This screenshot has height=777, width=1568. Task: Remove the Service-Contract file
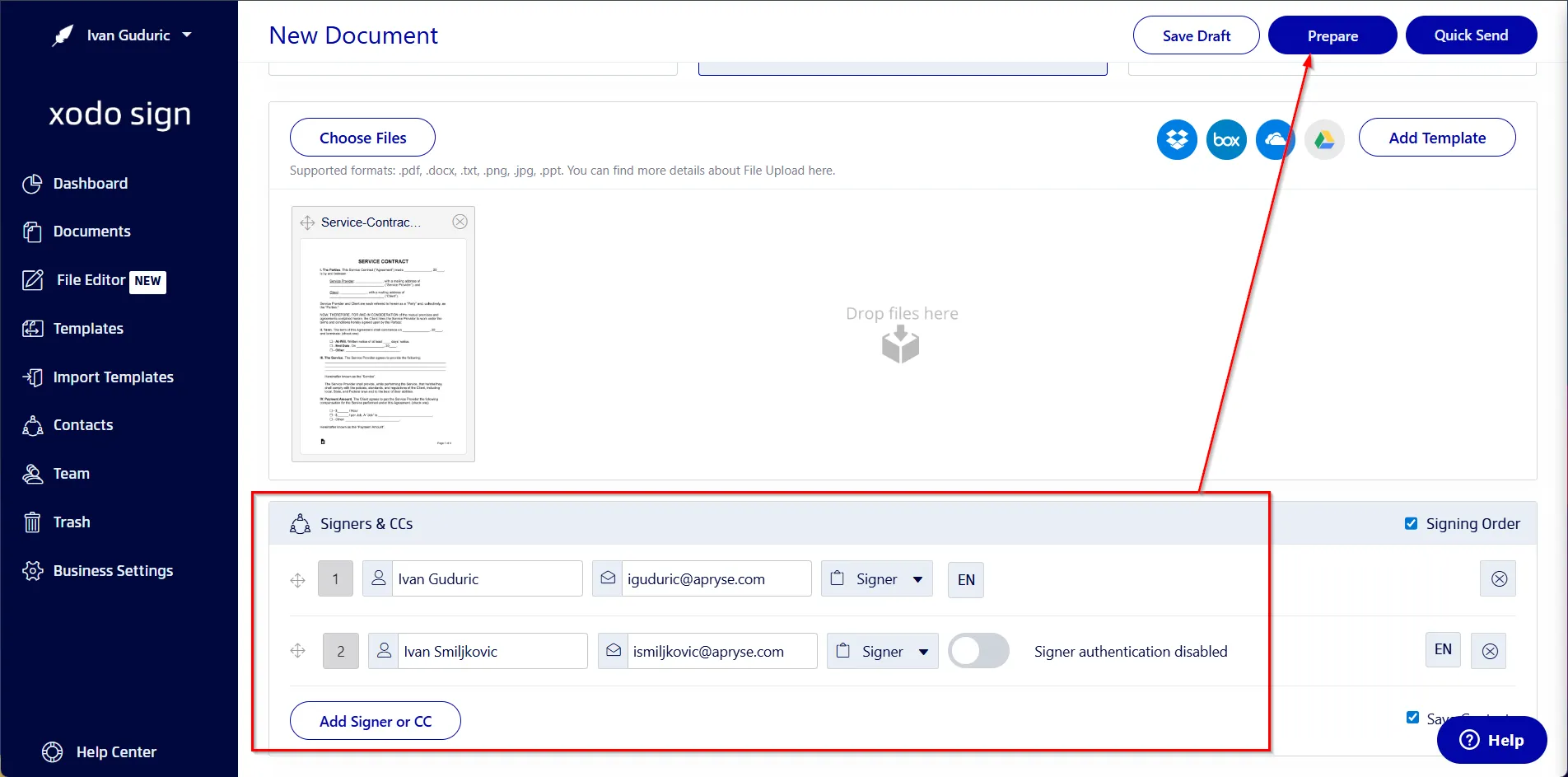[460, 222]
